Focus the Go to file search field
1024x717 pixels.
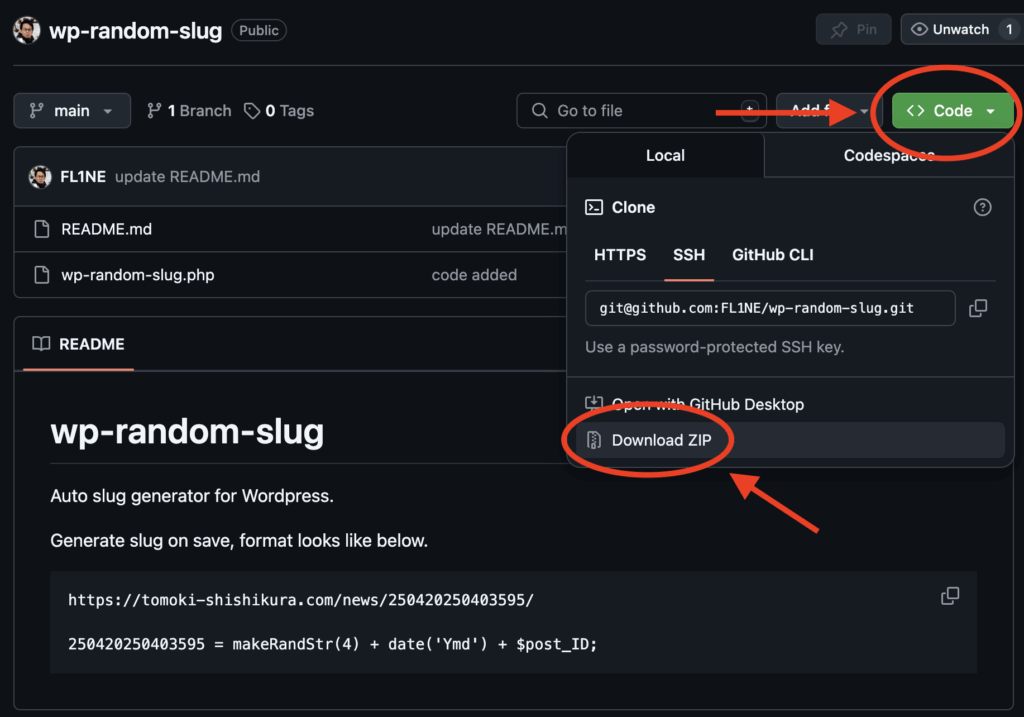641,111
